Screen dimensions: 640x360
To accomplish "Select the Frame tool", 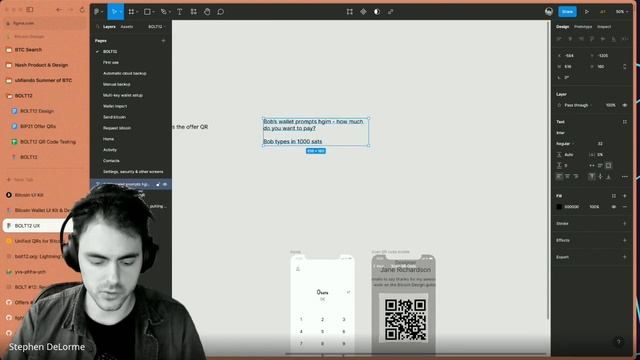I will (x=131, y=12).
